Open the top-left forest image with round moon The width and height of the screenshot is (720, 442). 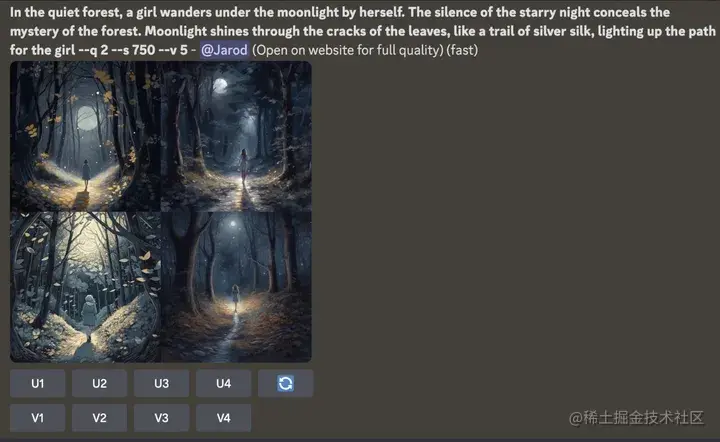85,136
